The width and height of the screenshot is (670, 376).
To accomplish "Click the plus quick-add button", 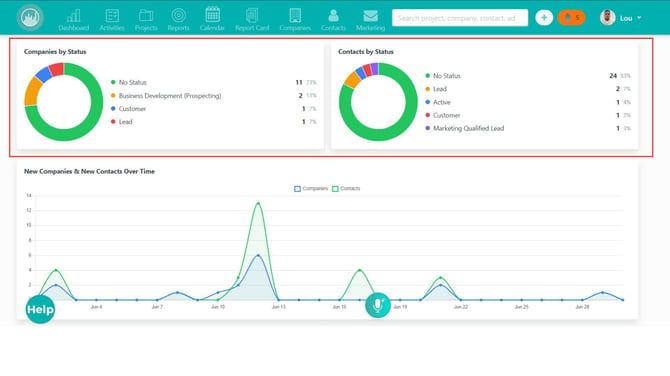I will point(544,18).
